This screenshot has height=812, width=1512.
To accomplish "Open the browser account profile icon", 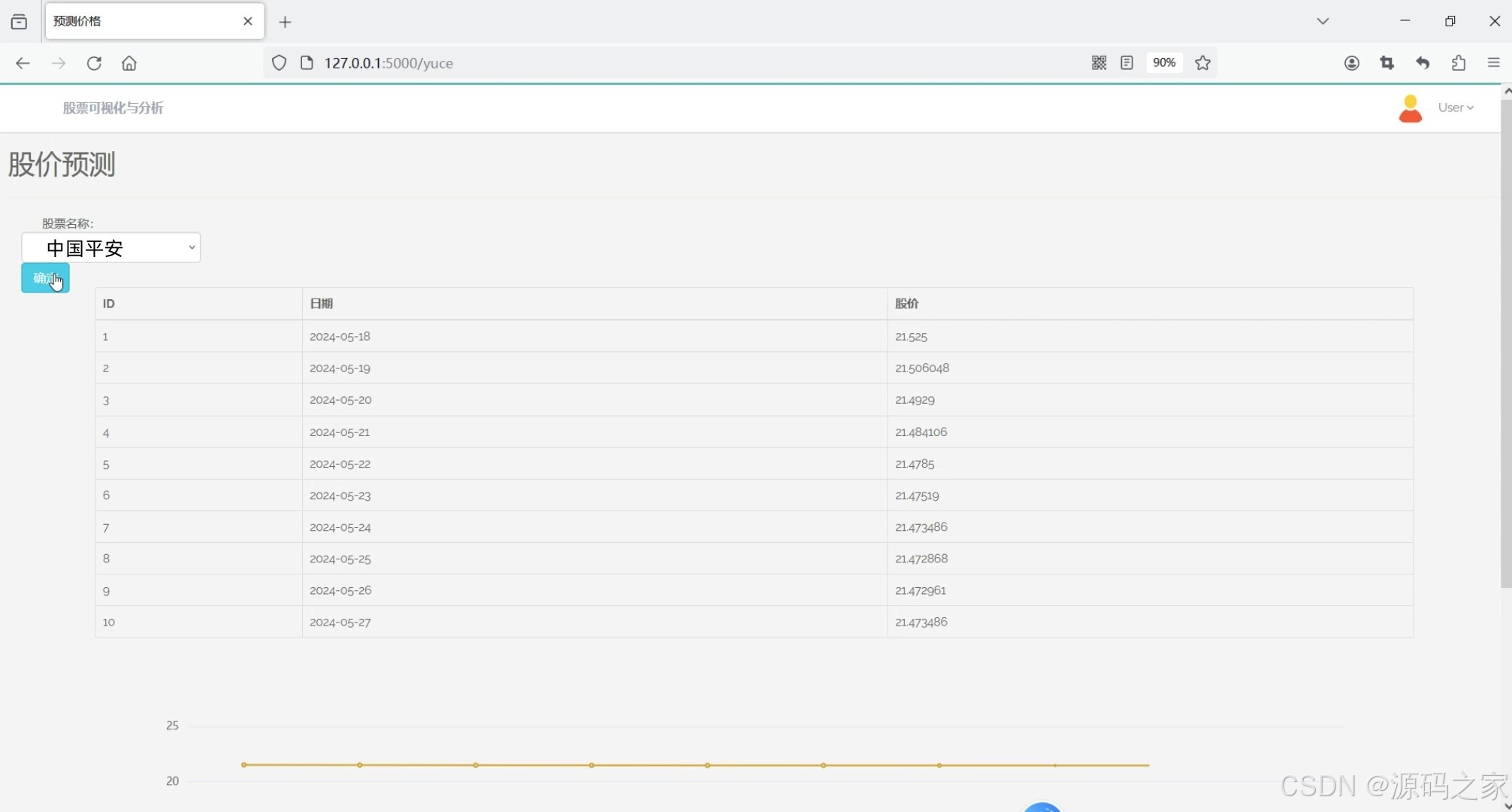I will point(1351,63).
